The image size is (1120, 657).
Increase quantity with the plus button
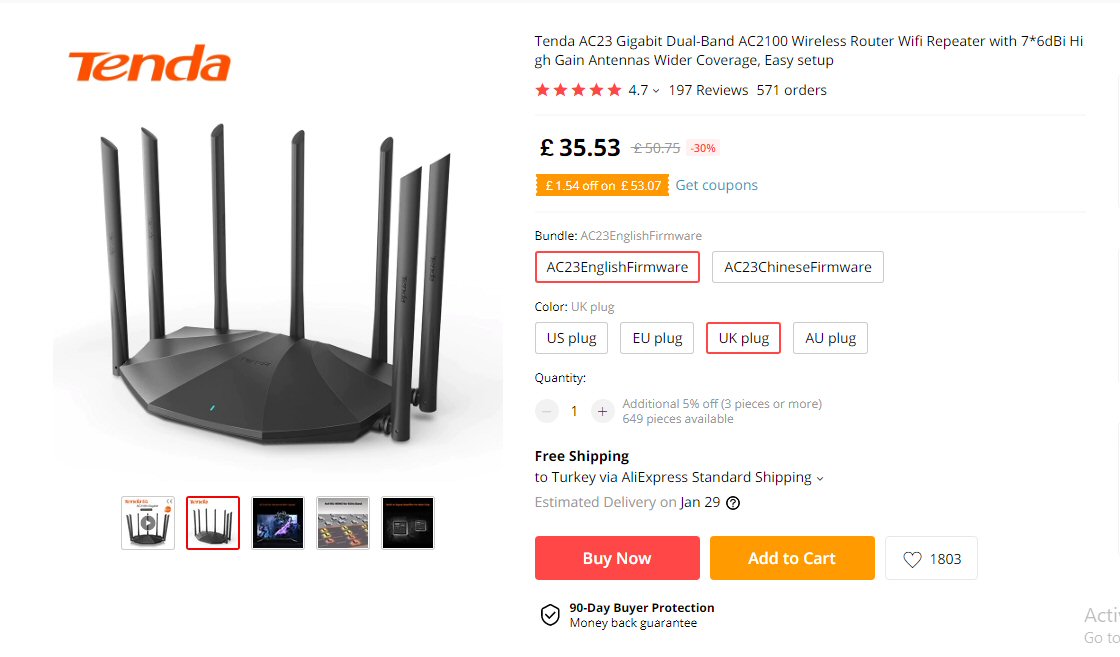point(602,411)
